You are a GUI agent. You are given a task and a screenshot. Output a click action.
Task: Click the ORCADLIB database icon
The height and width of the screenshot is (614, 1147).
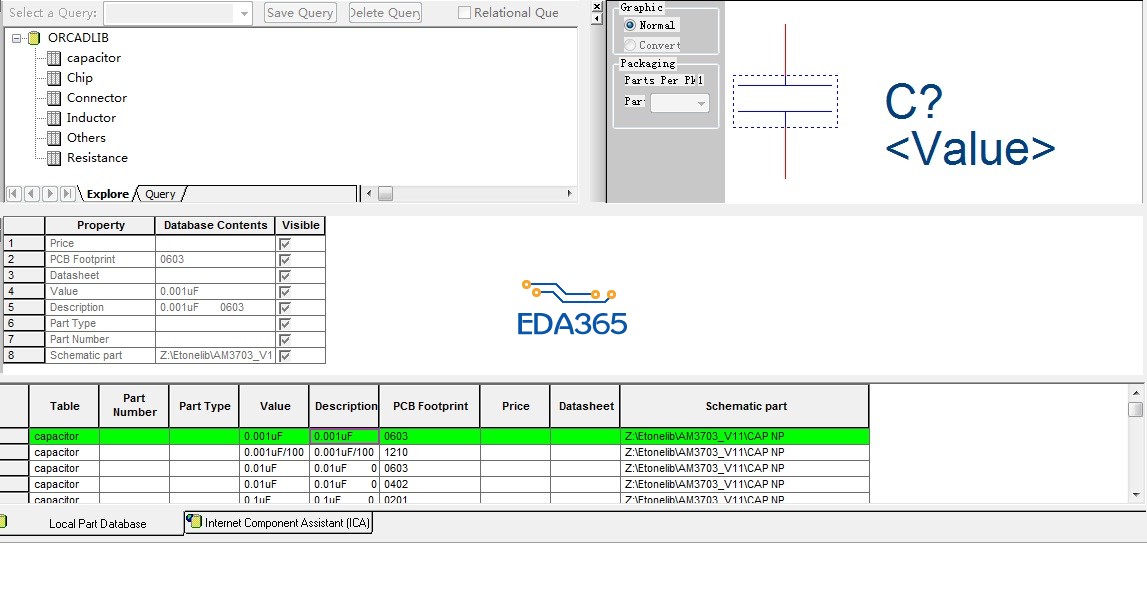click(34, 38)
